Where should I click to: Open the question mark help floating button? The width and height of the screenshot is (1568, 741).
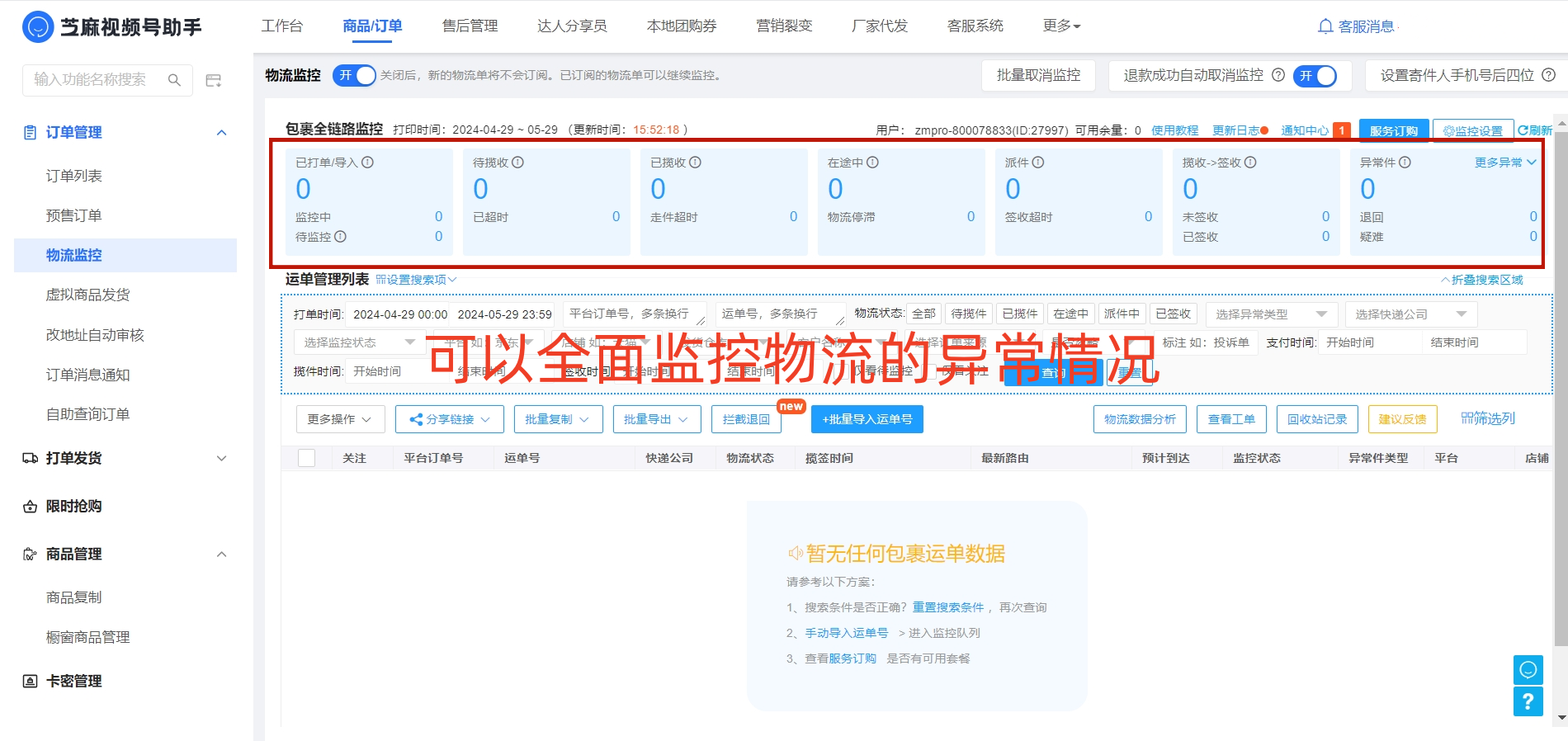tap(1528, 701)
